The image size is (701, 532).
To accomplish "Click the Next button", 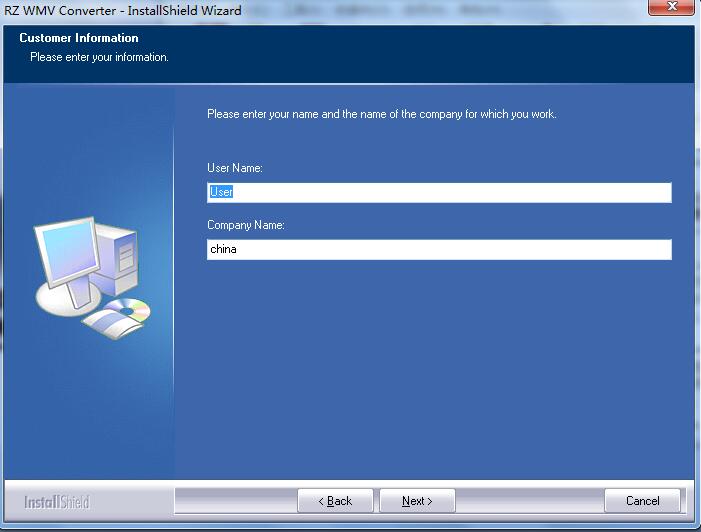I will tap(417, 501).
